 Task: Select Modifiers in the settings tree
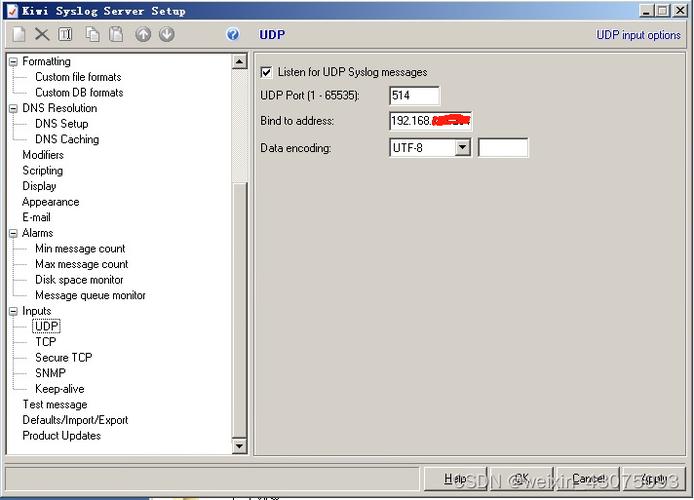pyautogui.click(x=43, y=155)
